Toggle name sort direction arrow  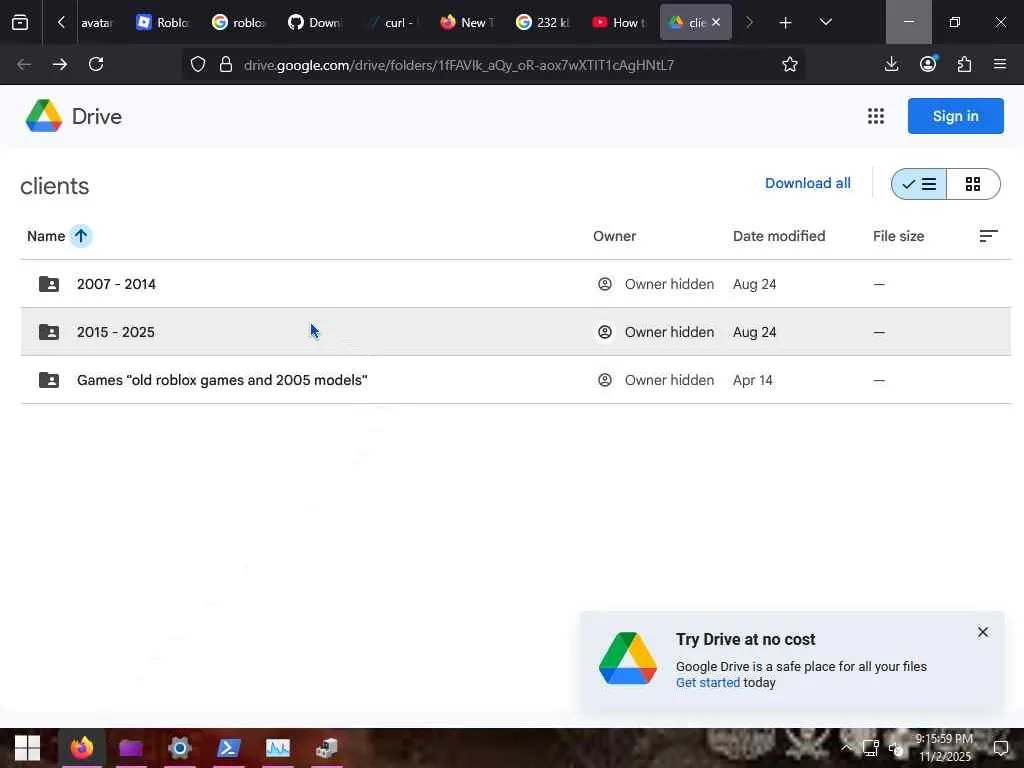81,236
